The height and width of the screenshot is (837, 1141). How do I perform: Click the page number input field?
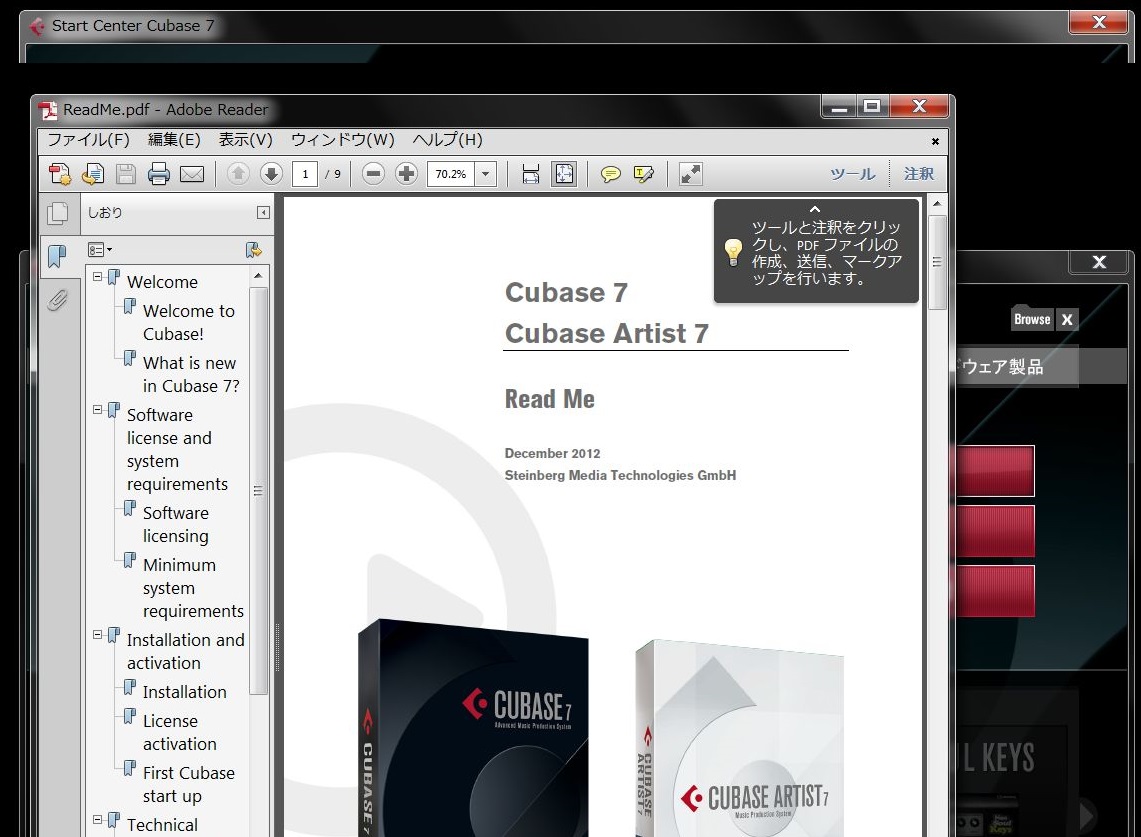click(305, 174)
